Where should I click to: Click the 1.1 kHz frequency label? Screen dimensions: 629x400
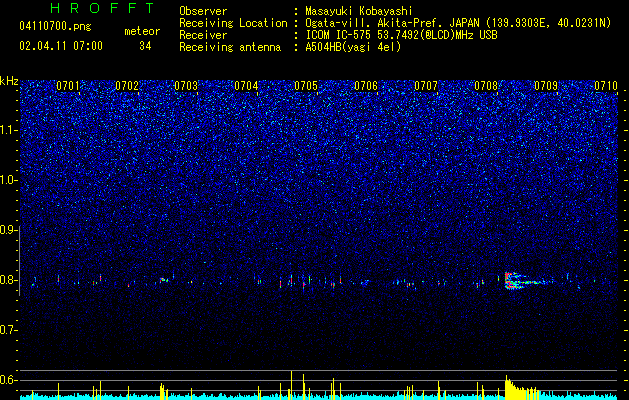point(9,130)
